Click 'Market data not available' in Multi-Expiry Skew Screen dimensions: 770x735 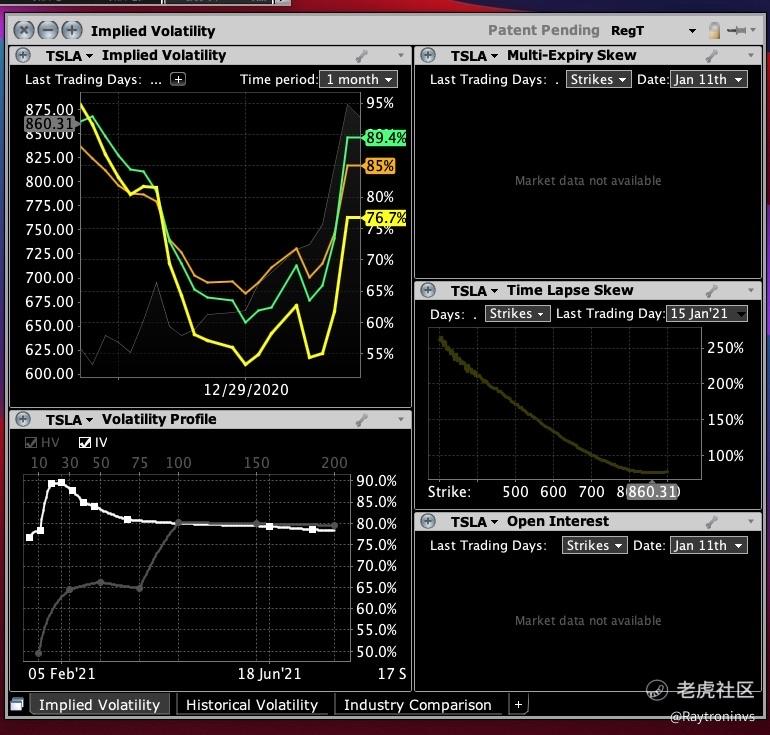click(x=588, y=181)
